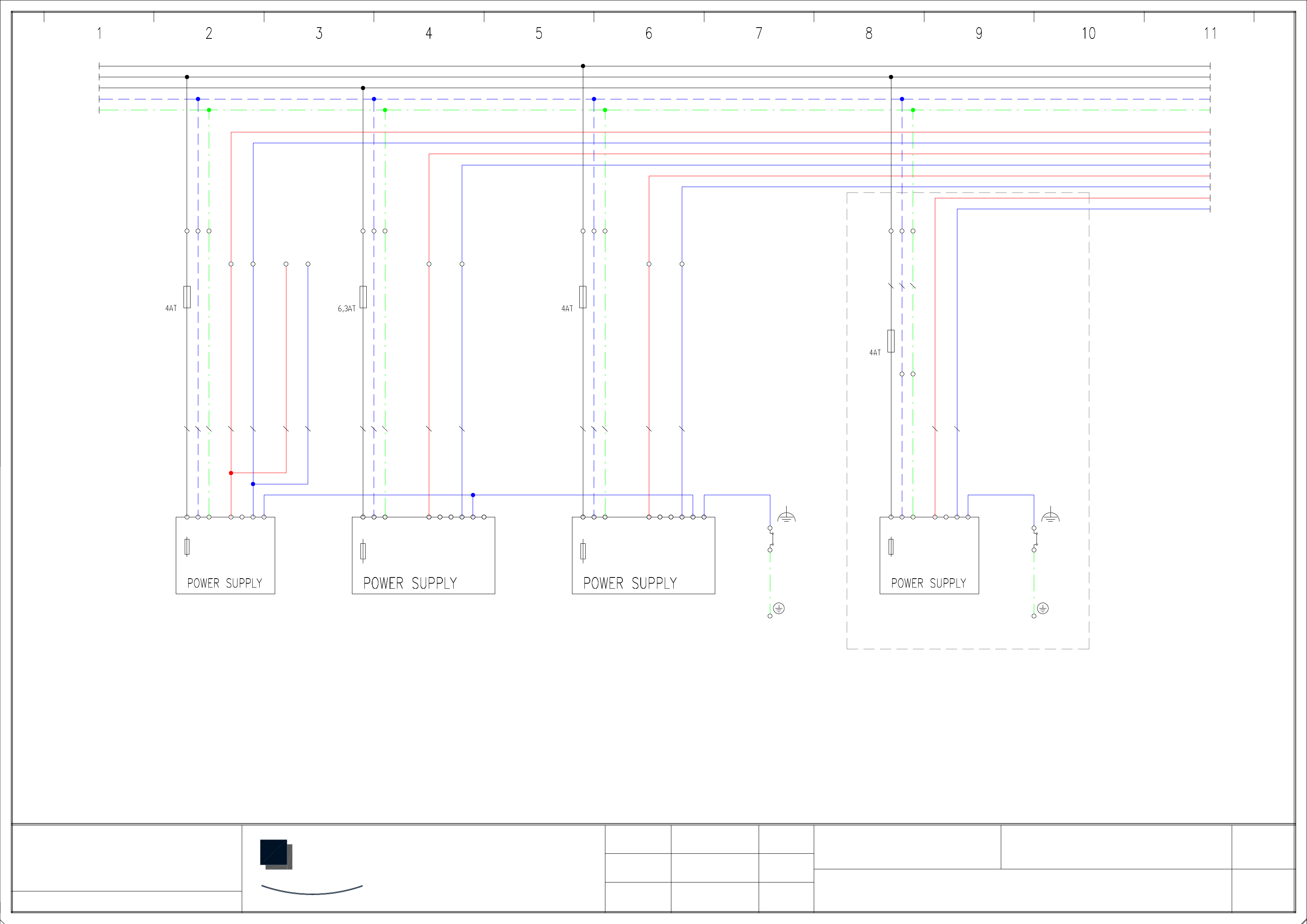Click the 4AT fuse inside dashed enclosure
The width and height of the screenshot is (1307, 924).
(891, 340)
